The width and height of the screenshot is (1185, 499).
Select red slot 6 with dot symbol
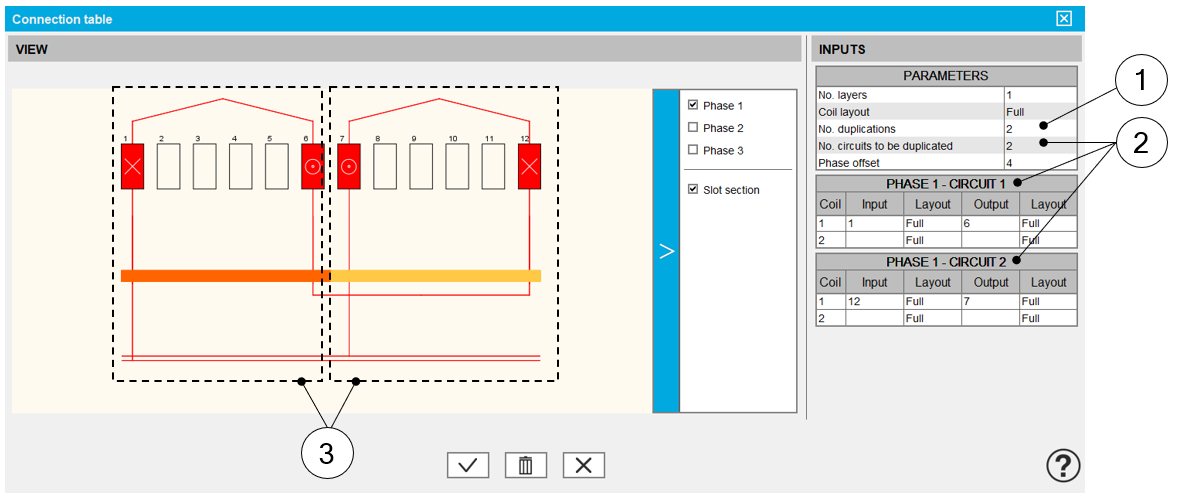pyautogui.click(x=313, y=166)
